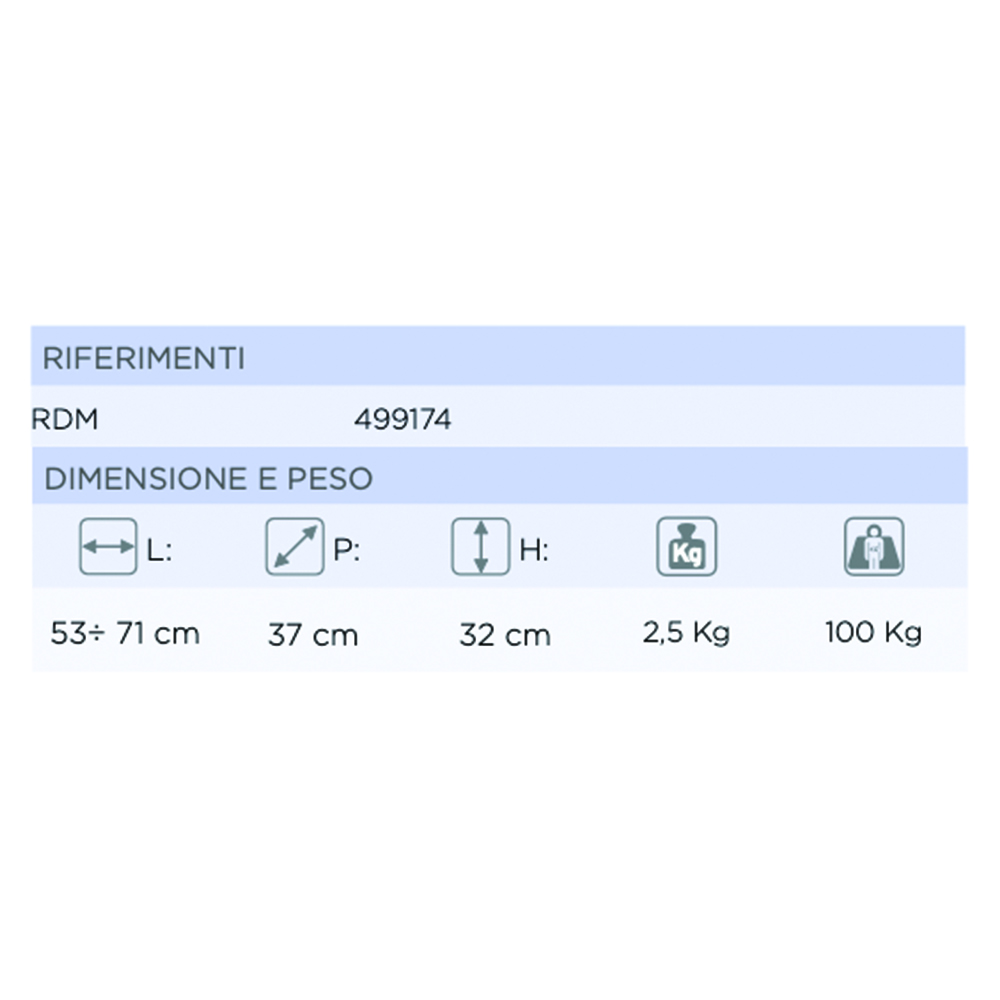The height and width of the screenshot is (1000, 1000).
Task: Click the RDM reference label
Action: tap(65, 420)
